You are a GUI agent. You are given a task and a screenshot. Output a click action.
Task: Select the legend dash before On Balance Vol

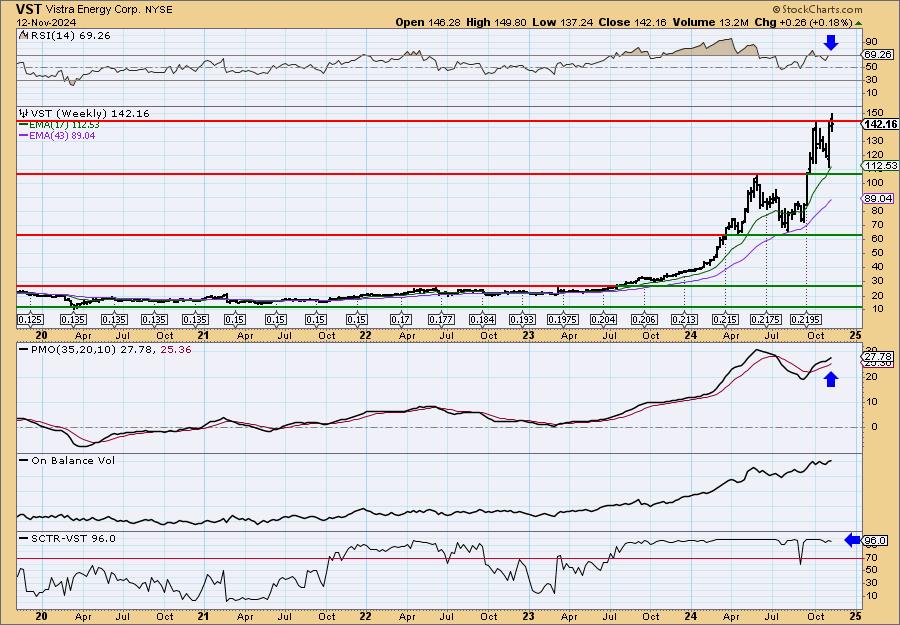tap(24, 460)
